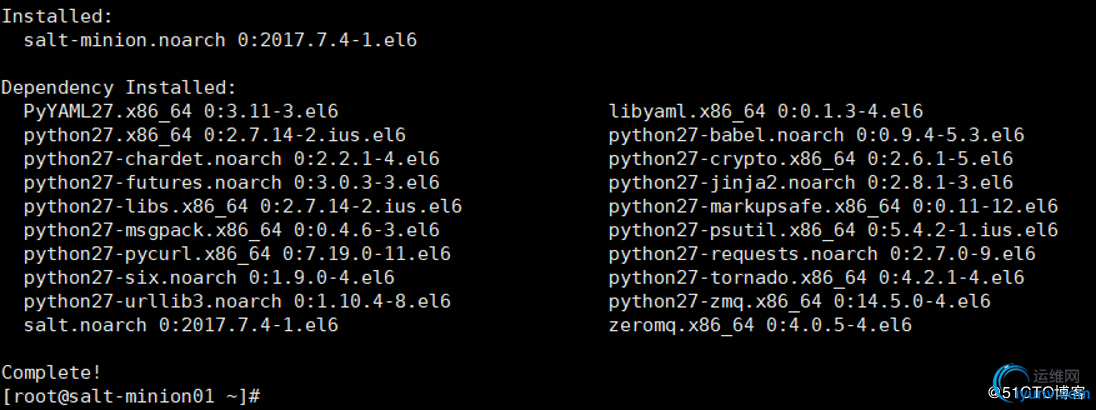The height and width of the screenshot is (410, 1096).
Task: Click the python27-babel.noarch entry
Action: tap(816, 135)
